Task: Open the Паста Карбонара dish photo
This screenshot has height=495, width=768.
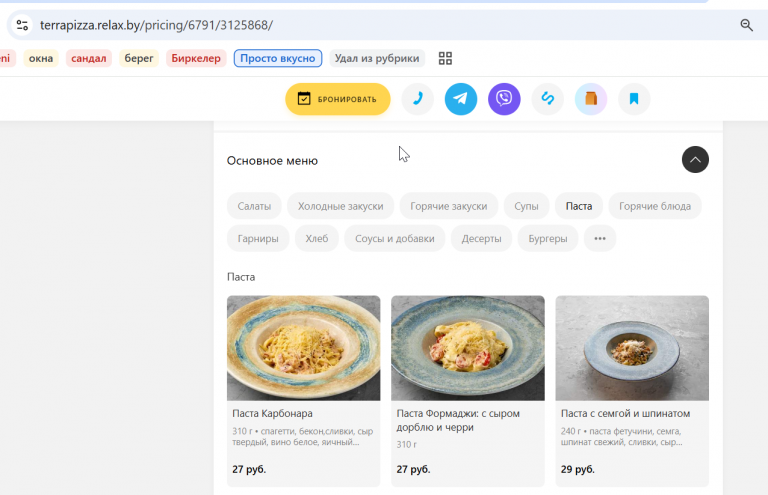Action: (303, 348)
